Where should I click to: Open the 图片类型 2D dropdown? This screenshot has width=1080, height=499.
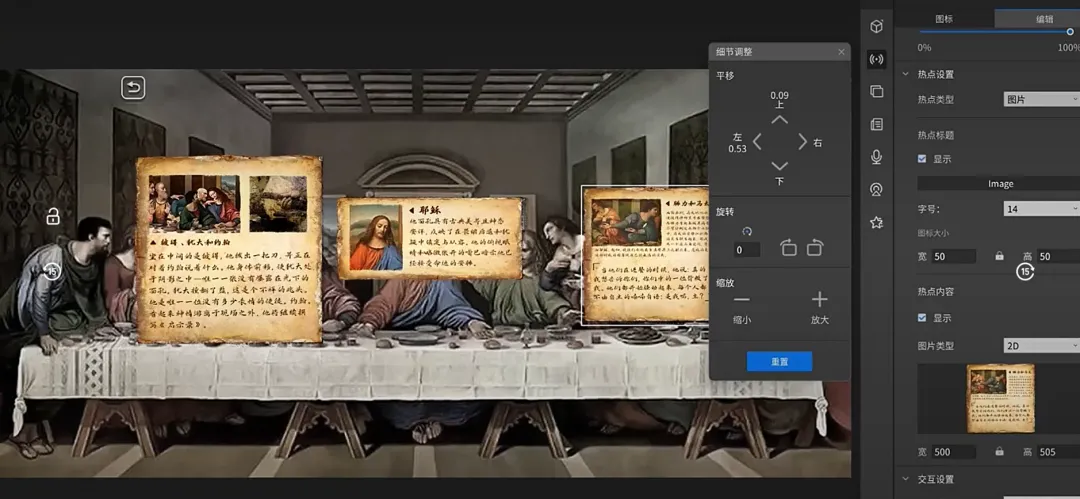(x=1041, y=345)
